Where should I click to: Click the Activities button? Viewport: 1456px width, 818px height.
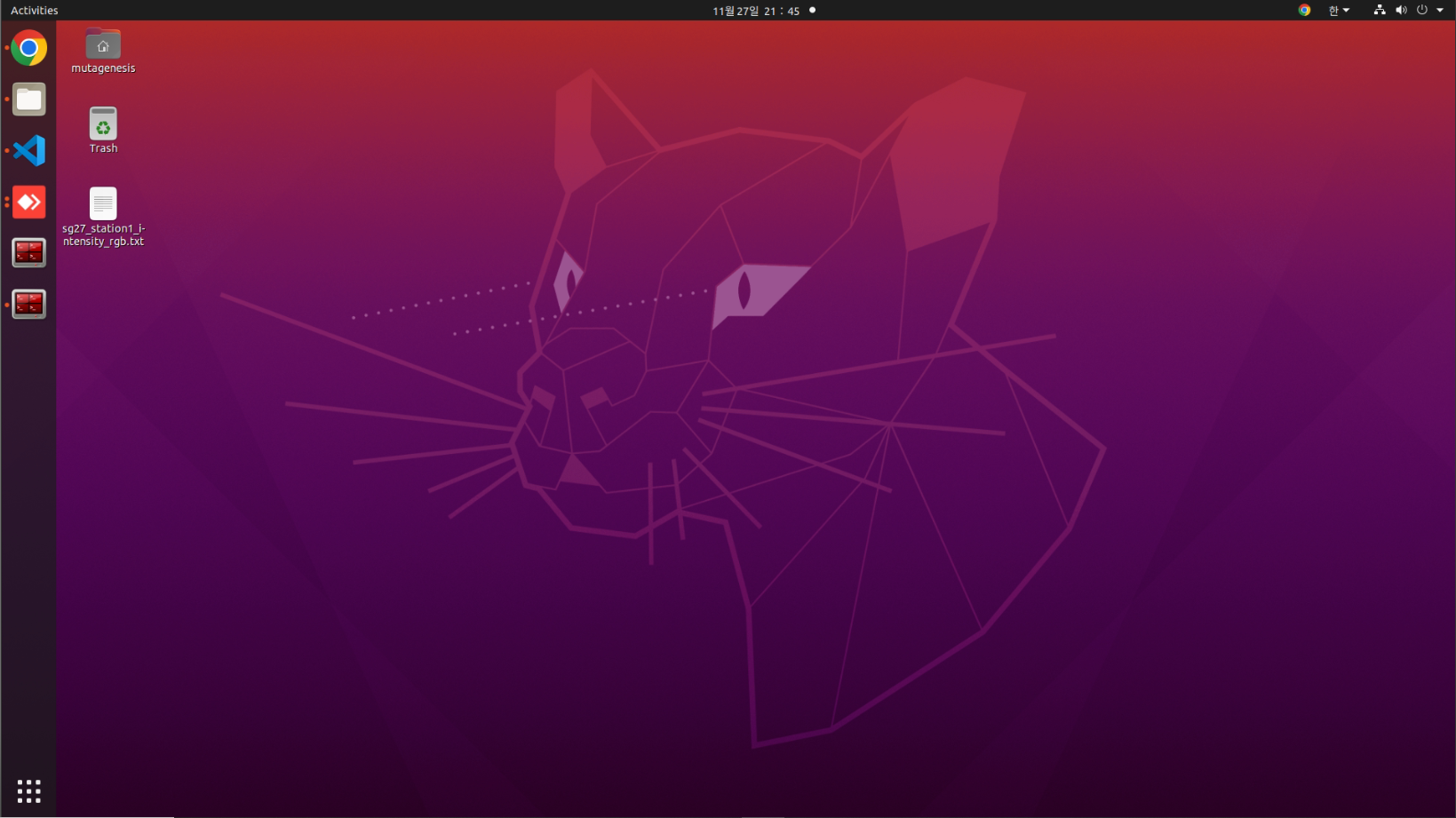[x=35, y=11]
